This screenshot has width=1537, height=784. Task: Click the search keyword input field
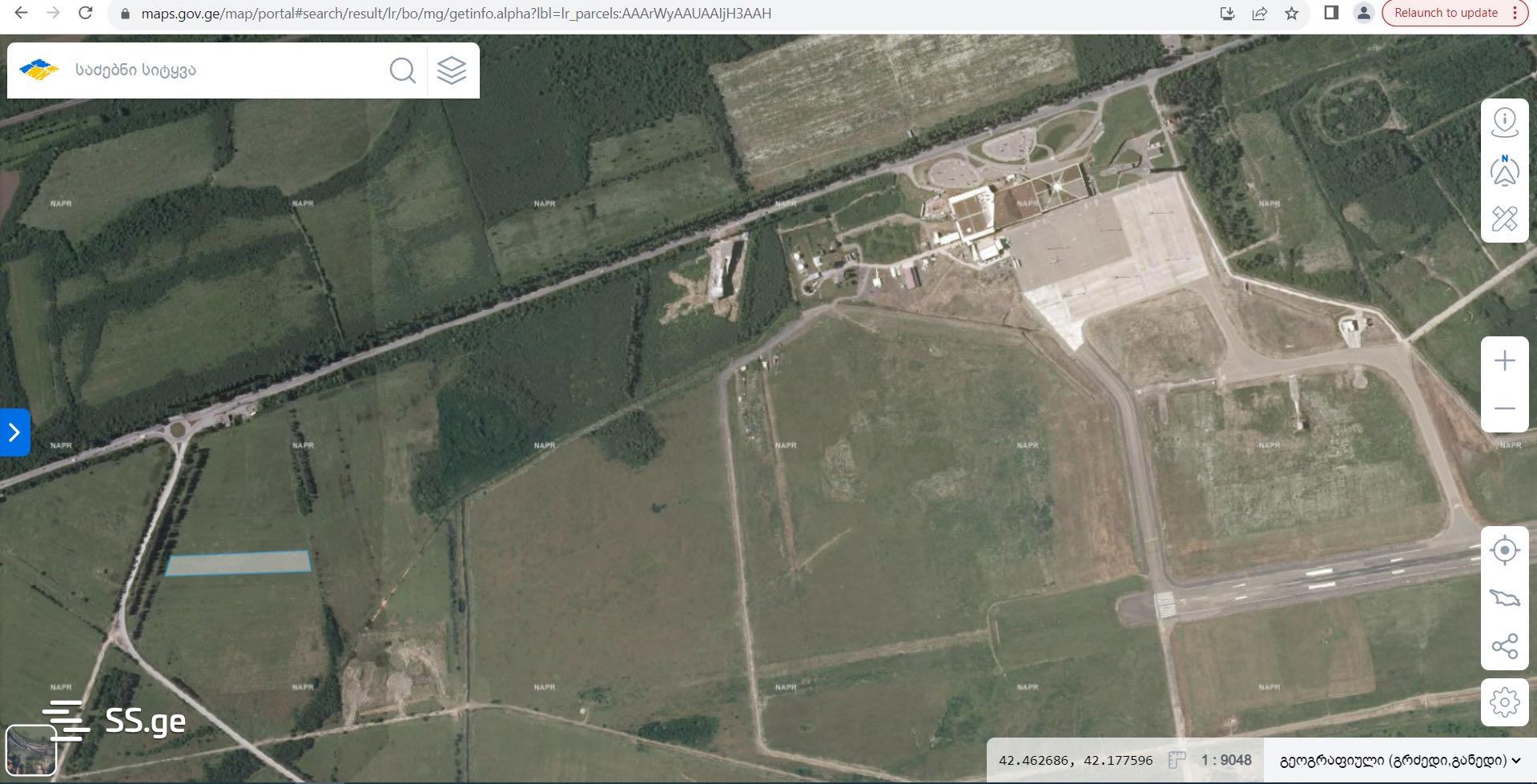pyautogui.click(x=224, y=70)
